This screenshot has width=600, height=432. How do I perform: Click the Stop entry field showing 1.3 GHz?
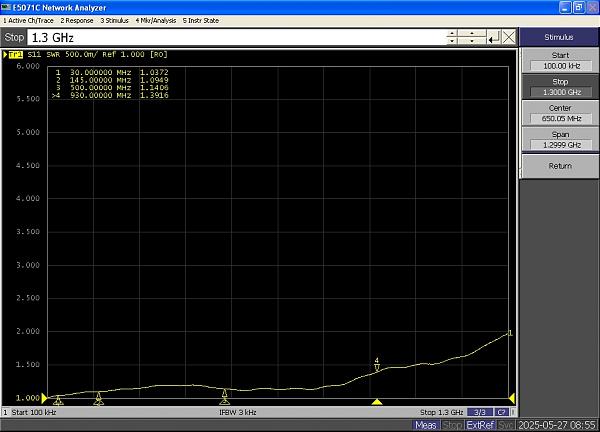coord(236,37)
